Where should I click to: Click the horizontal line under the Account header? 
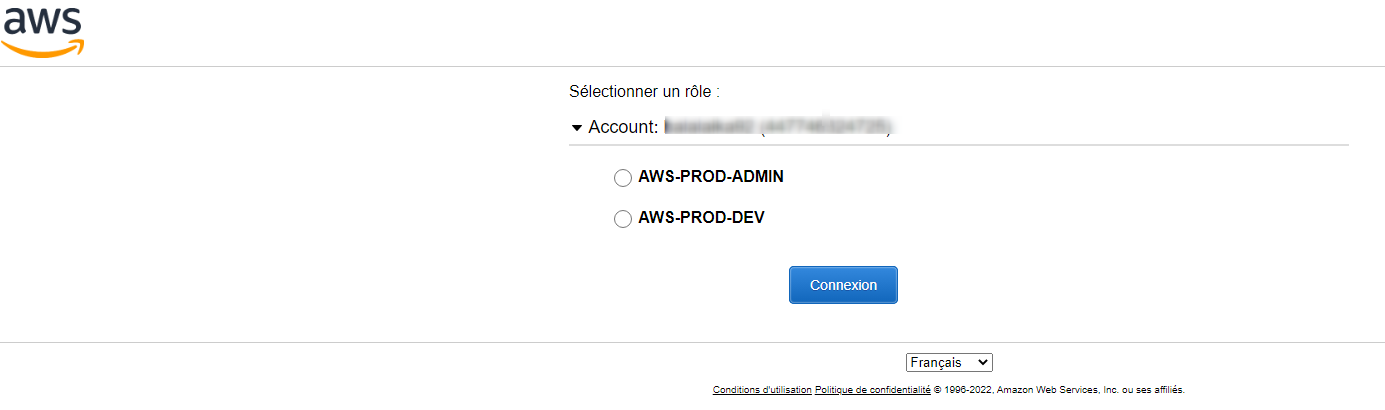click(959, 145)
